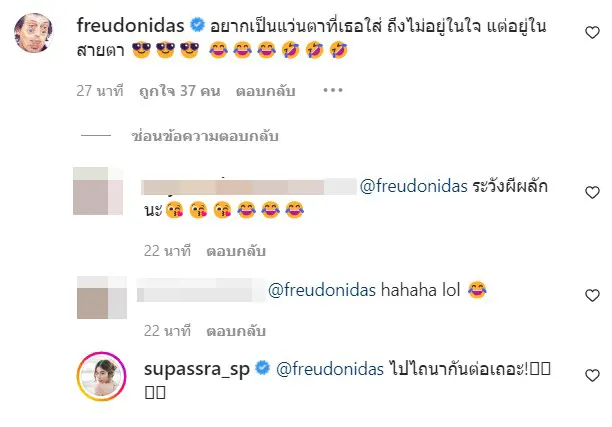This screenshot has width=612, height=427.
Task: Open the three-dot more options menu
Action: (333, 91)
